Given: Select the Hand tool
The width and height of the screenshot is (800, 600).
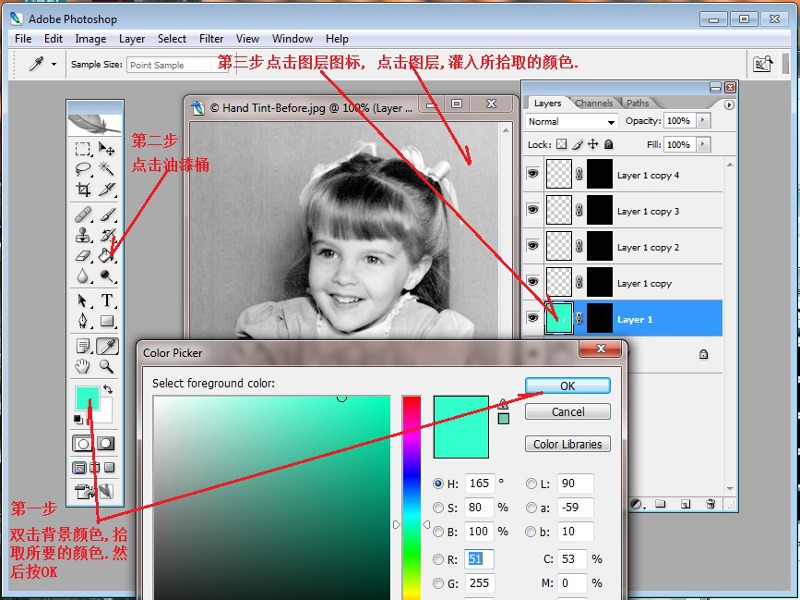Looking at the screenshot, I should click(x=84, y=367).
